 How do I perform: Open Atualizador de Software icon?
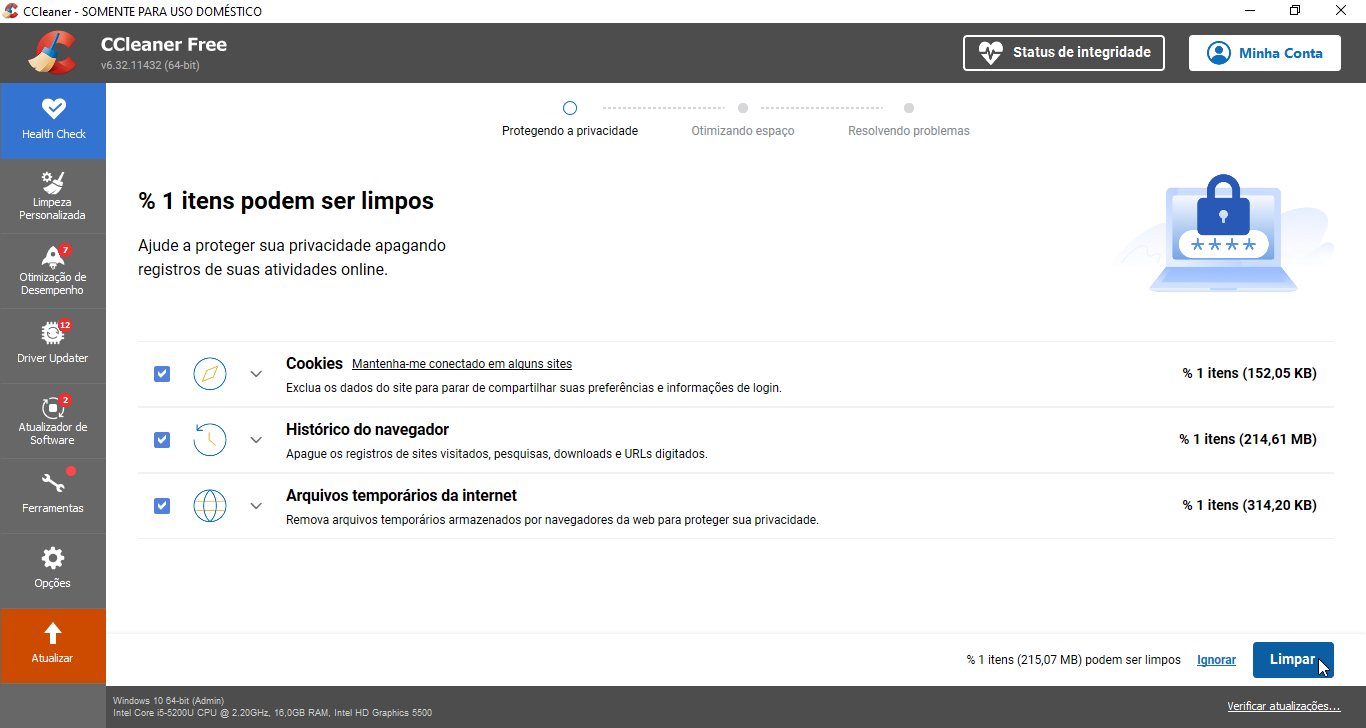(x=53, y=408)
